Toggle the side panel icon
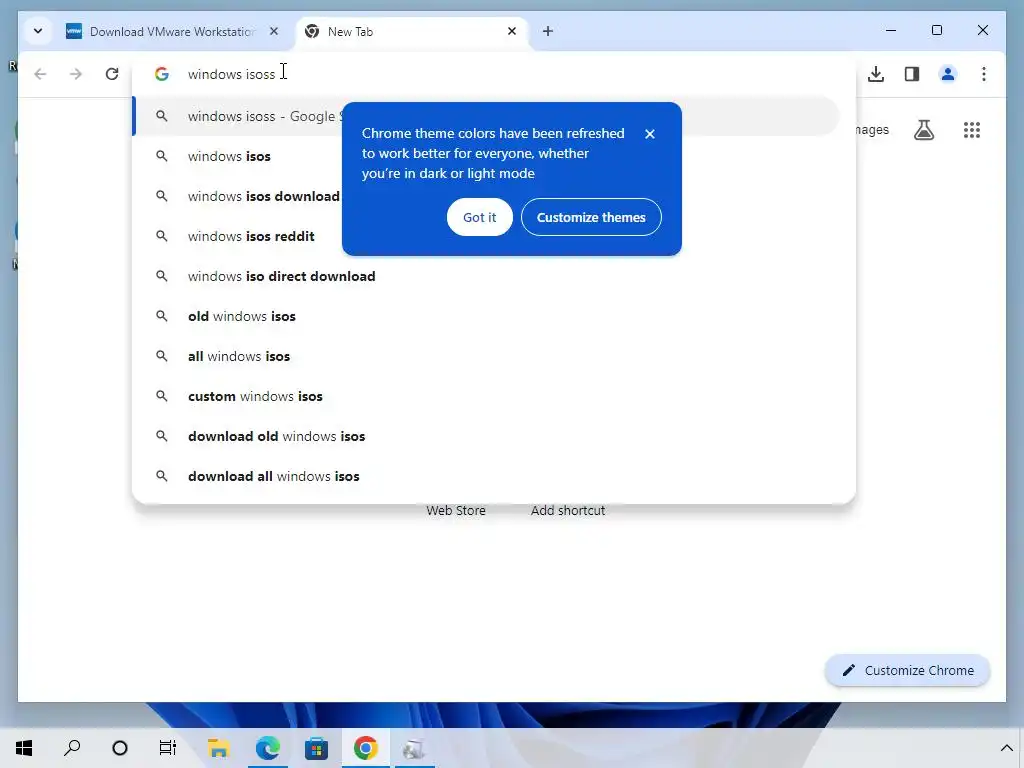Screen dimensions: 1024x768 912,74
